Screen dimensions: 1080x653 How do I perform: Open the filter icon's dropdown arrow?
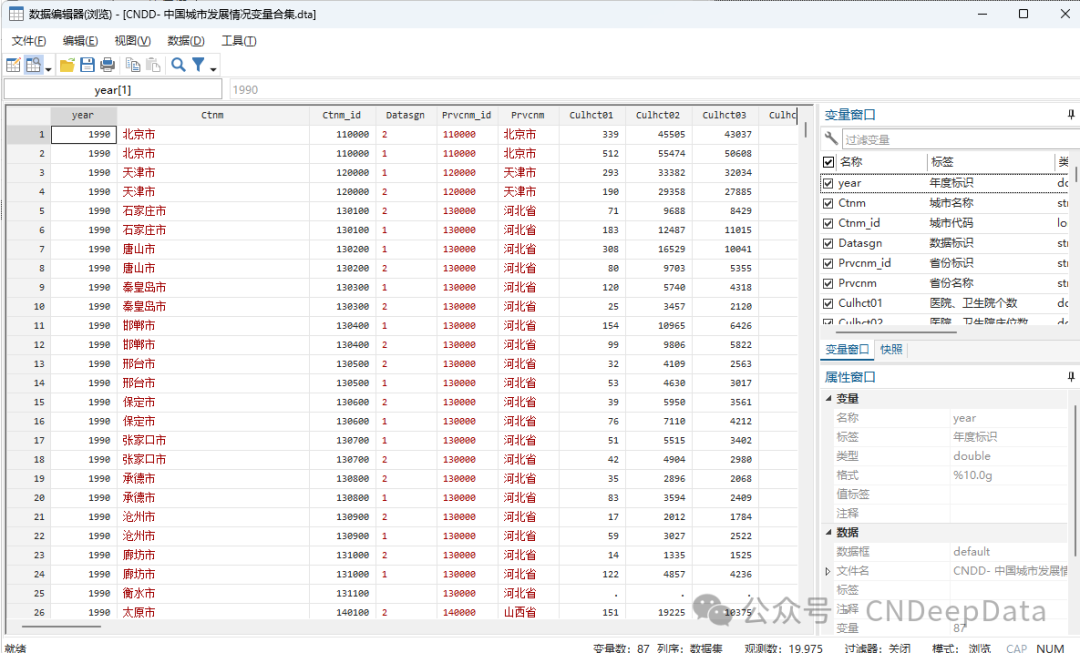[x=214, y=68]
